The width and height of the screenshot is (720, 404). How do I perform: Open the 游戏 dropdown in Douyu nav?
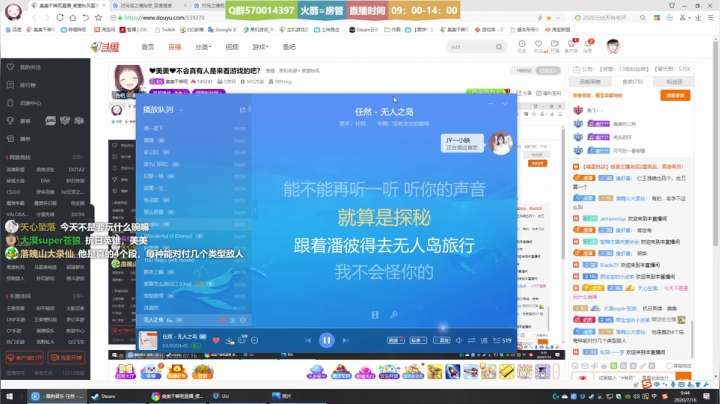pos(260,47)
